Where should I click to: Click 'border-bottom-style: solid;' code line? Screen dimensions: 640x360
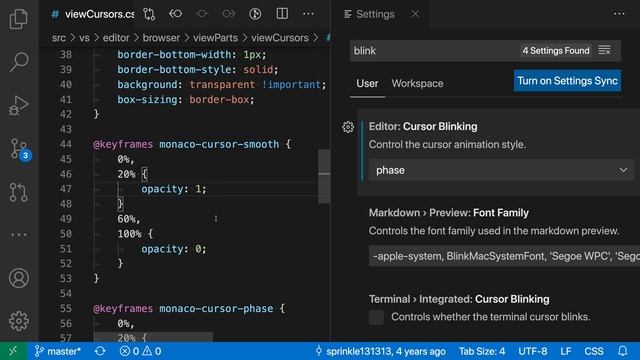198,70
